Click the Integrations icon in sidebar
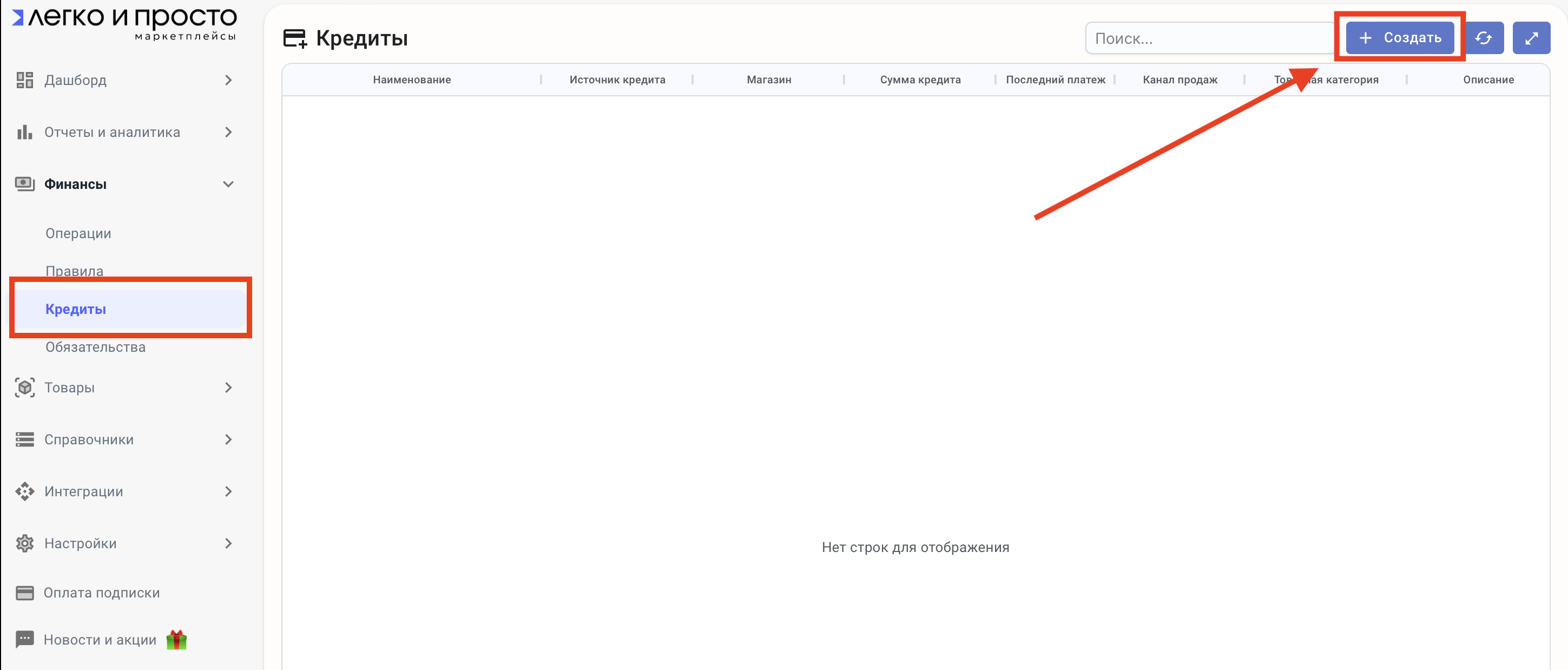 pyautogui.click(x=24, y=491)
